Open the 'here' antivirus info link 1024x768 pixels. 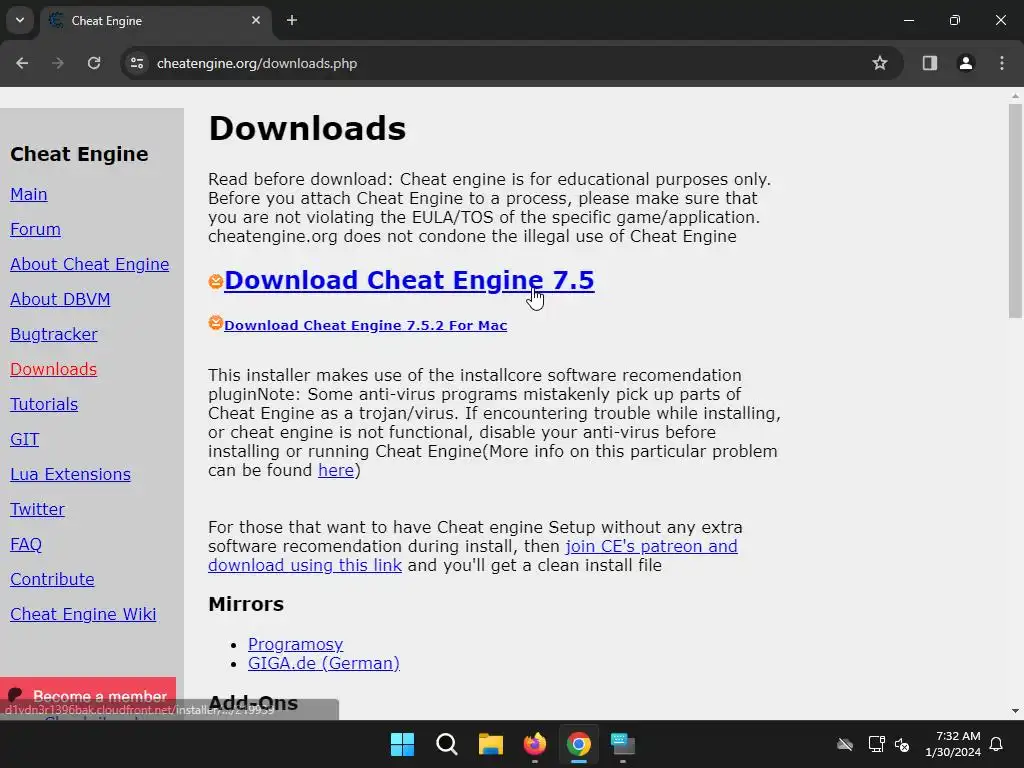pos(336,470)
